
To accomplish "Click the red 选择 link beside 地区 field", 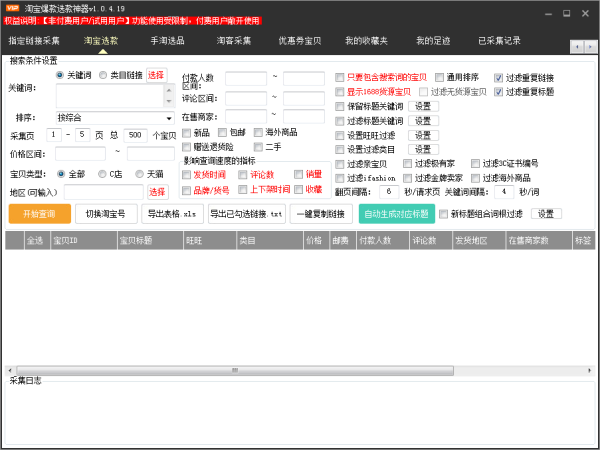I will point(158,191).
